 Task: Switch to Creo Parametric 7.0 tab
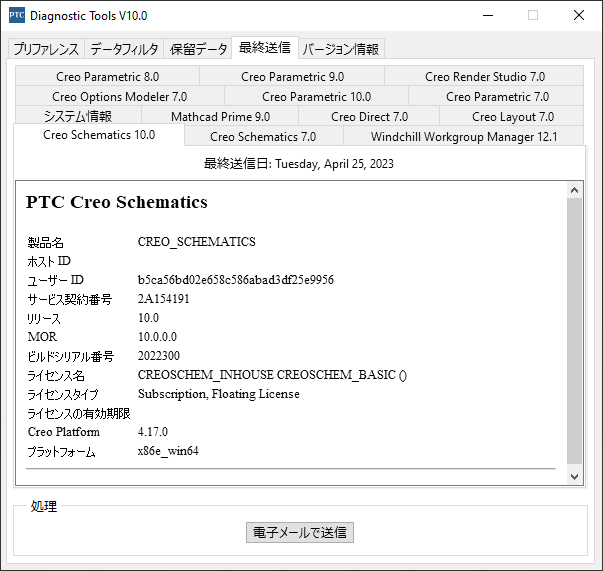(497, 97)
